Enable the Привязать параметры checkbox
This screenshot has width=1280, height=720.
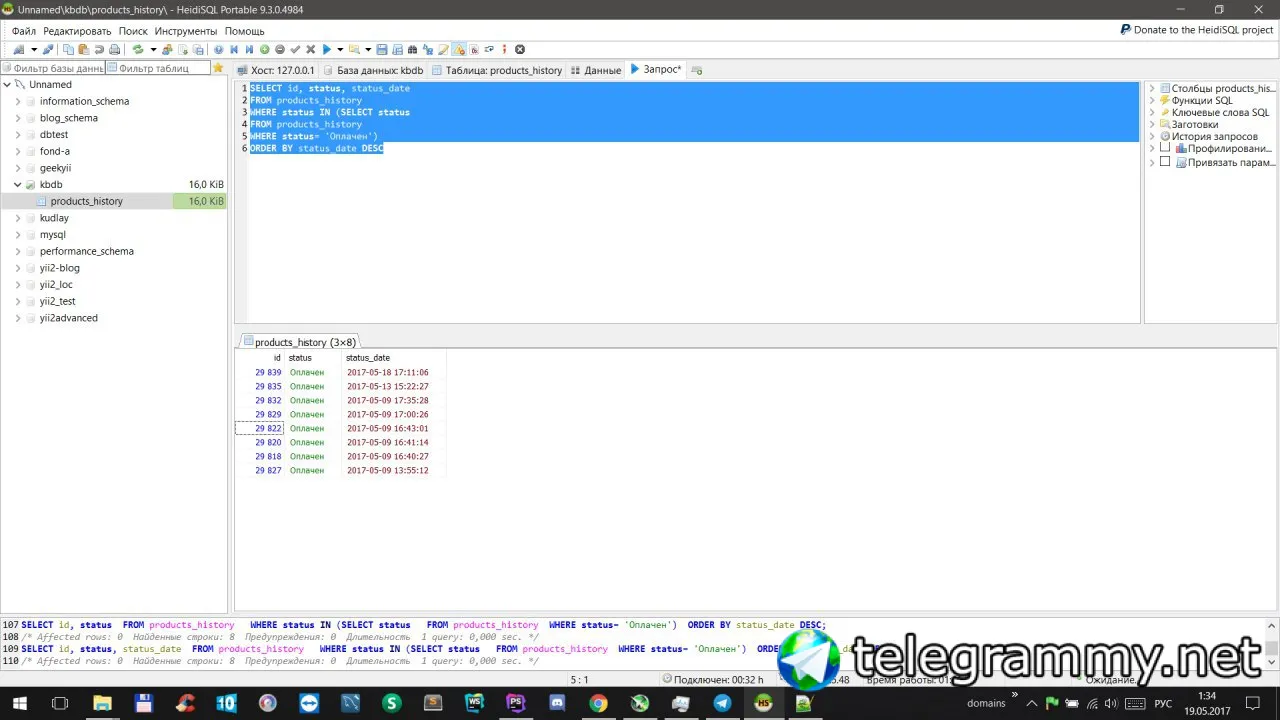point(1165,162)
